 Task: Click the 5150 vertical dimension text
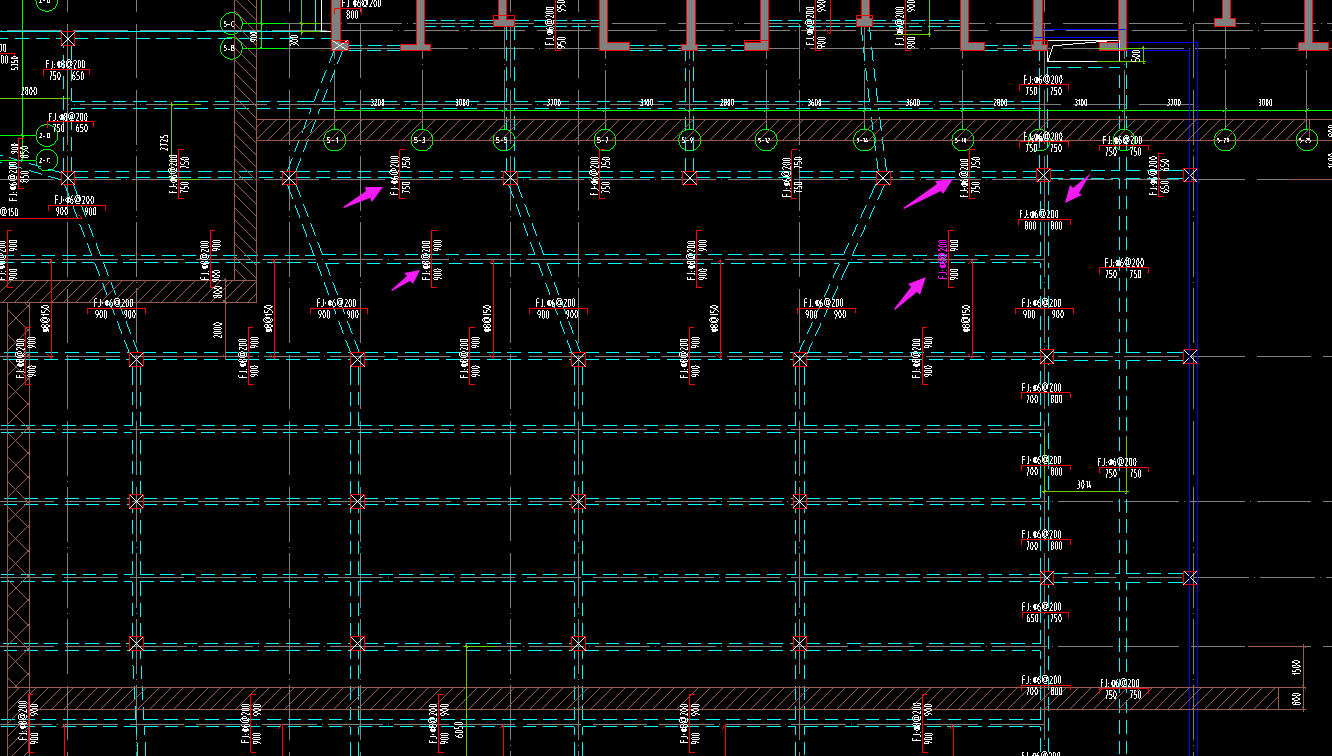(15, 61)
